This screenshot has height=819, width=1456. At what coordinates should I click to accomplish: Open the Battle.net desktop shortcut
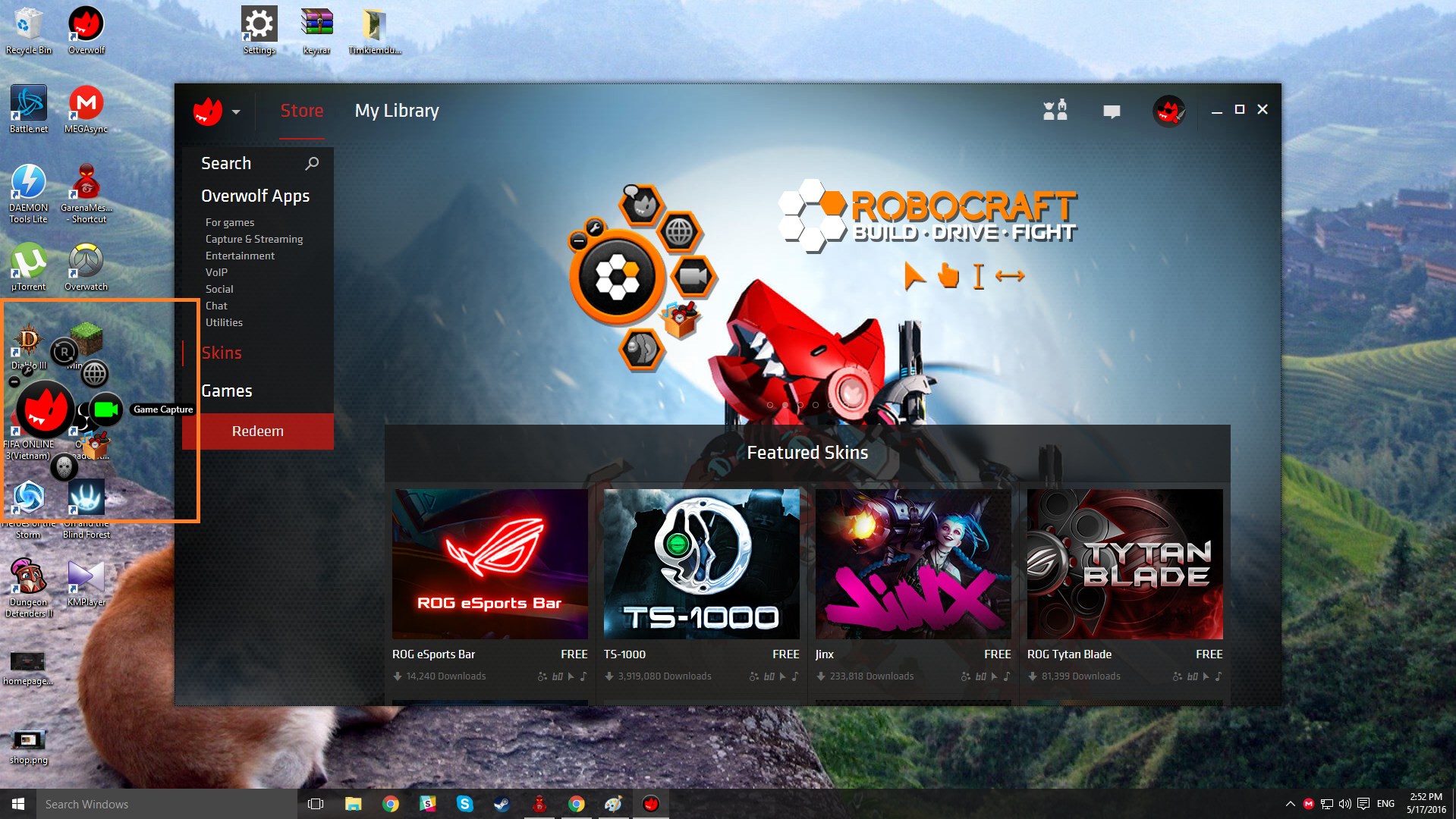29,109
